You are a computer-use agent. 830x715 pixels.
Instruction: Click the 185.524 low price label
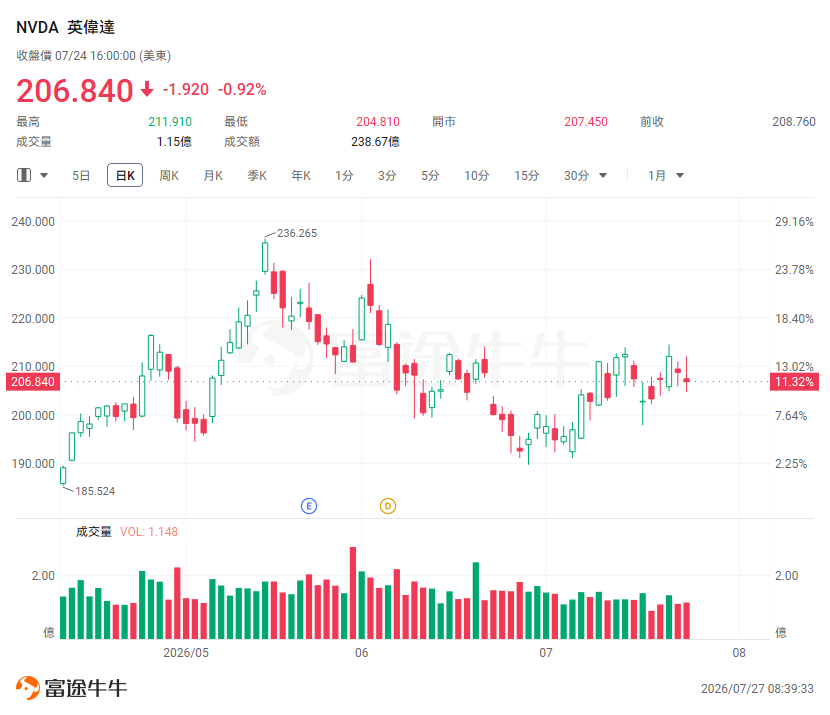click(95, 491)
